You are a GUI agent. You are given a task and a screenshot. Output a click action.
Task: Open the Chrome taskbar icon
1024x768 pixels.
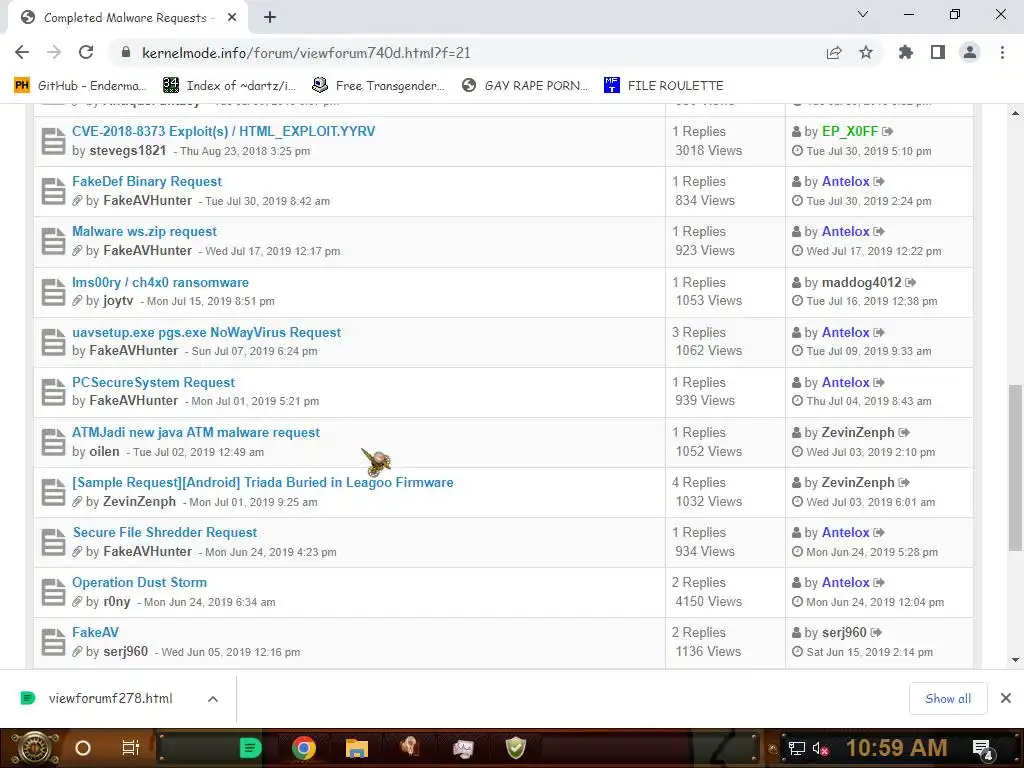point(304,748)
